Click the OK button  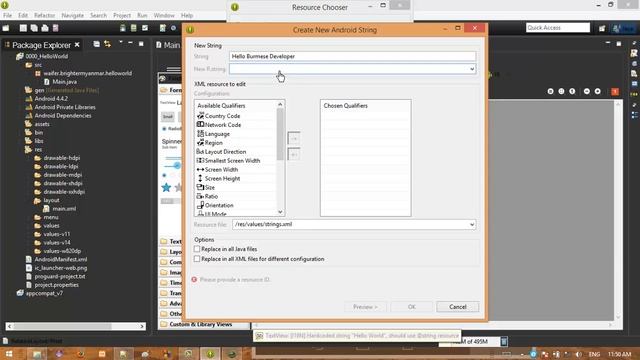411,307
